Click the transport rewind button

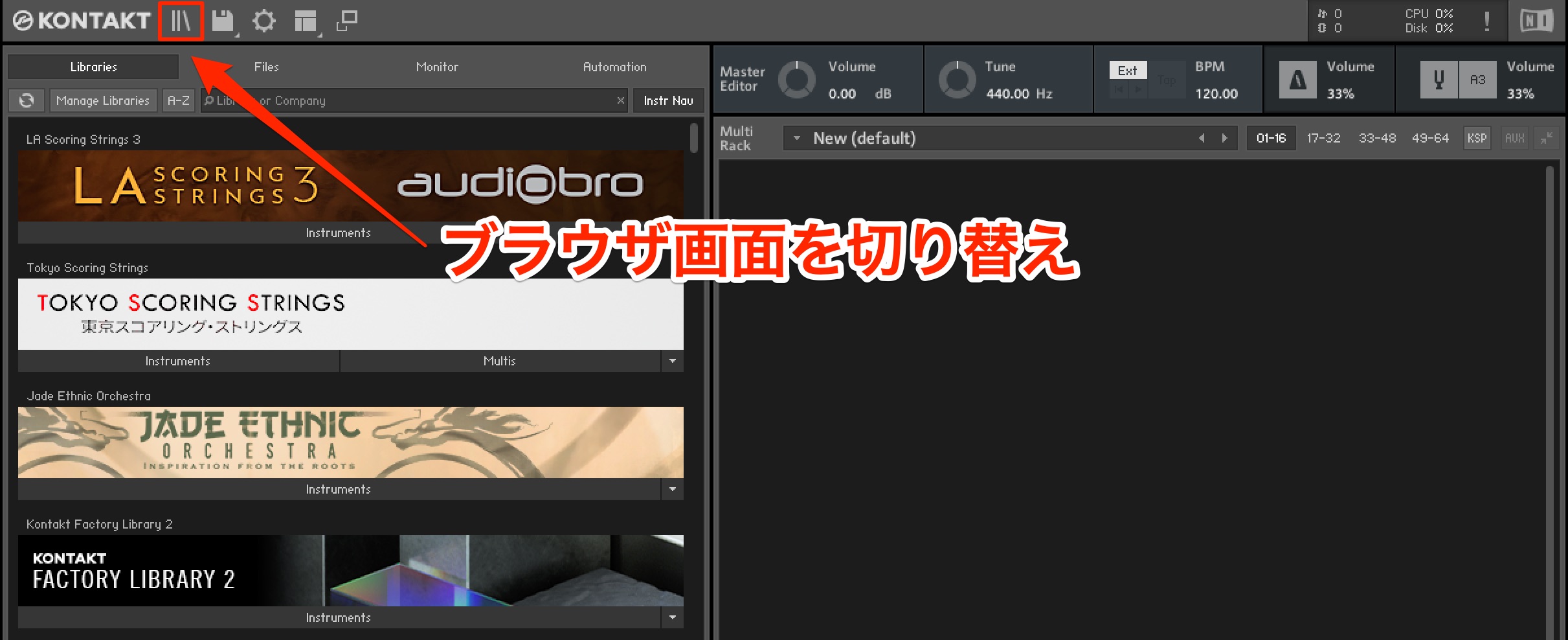click(x=1119, y=89)
